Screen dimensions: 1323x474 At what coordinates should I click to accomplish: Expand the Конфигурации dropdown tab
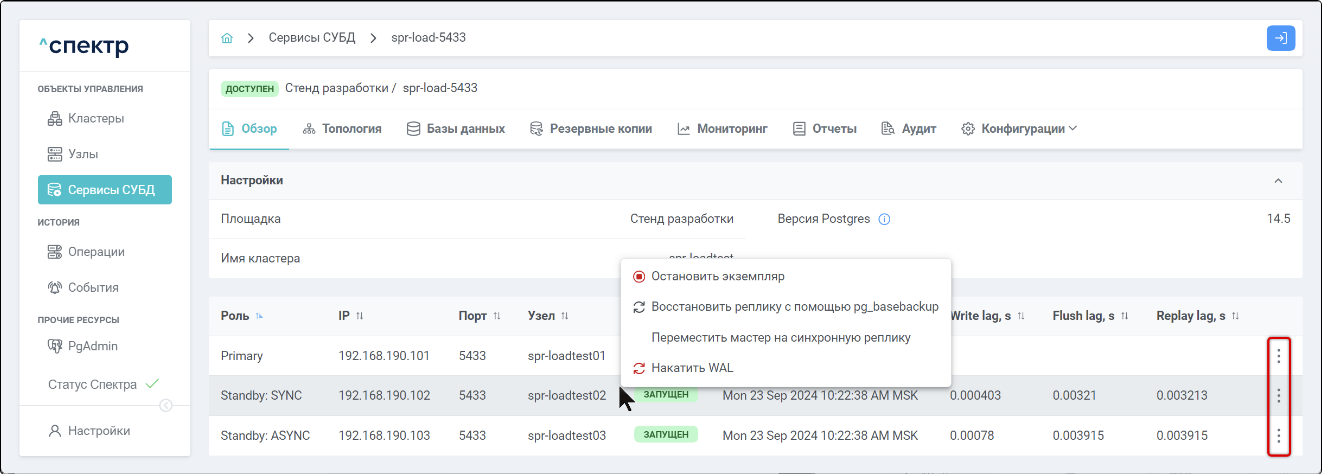click(1019, 129)
